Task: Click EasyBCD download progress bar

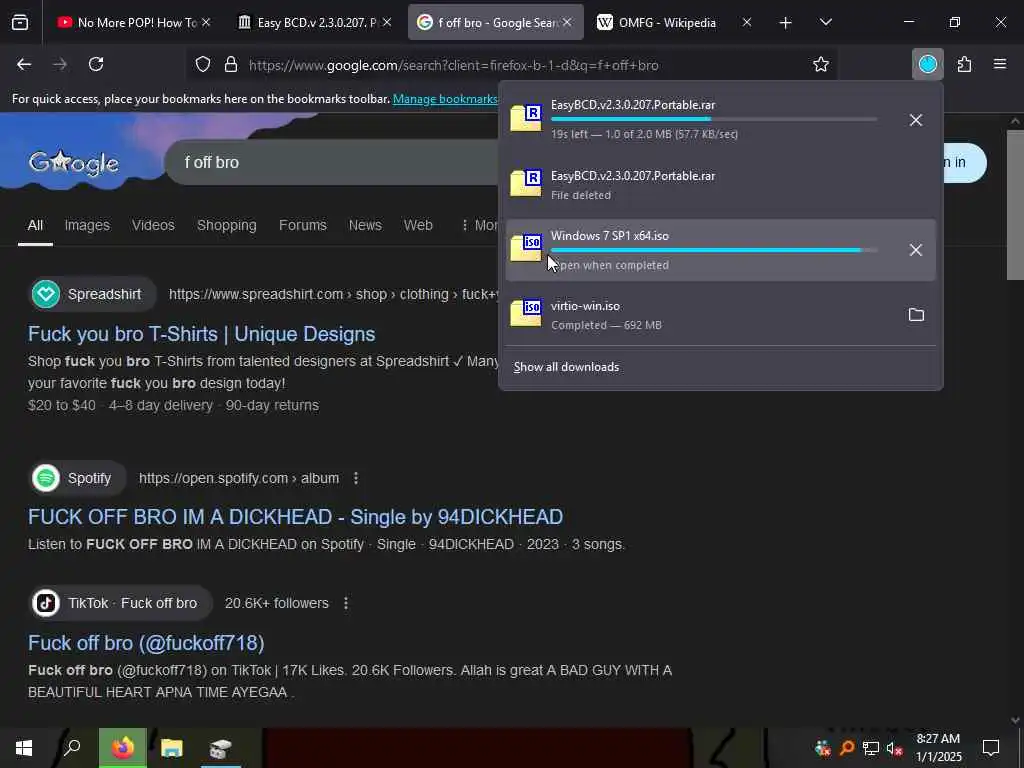Action: [x=714, y=120]
